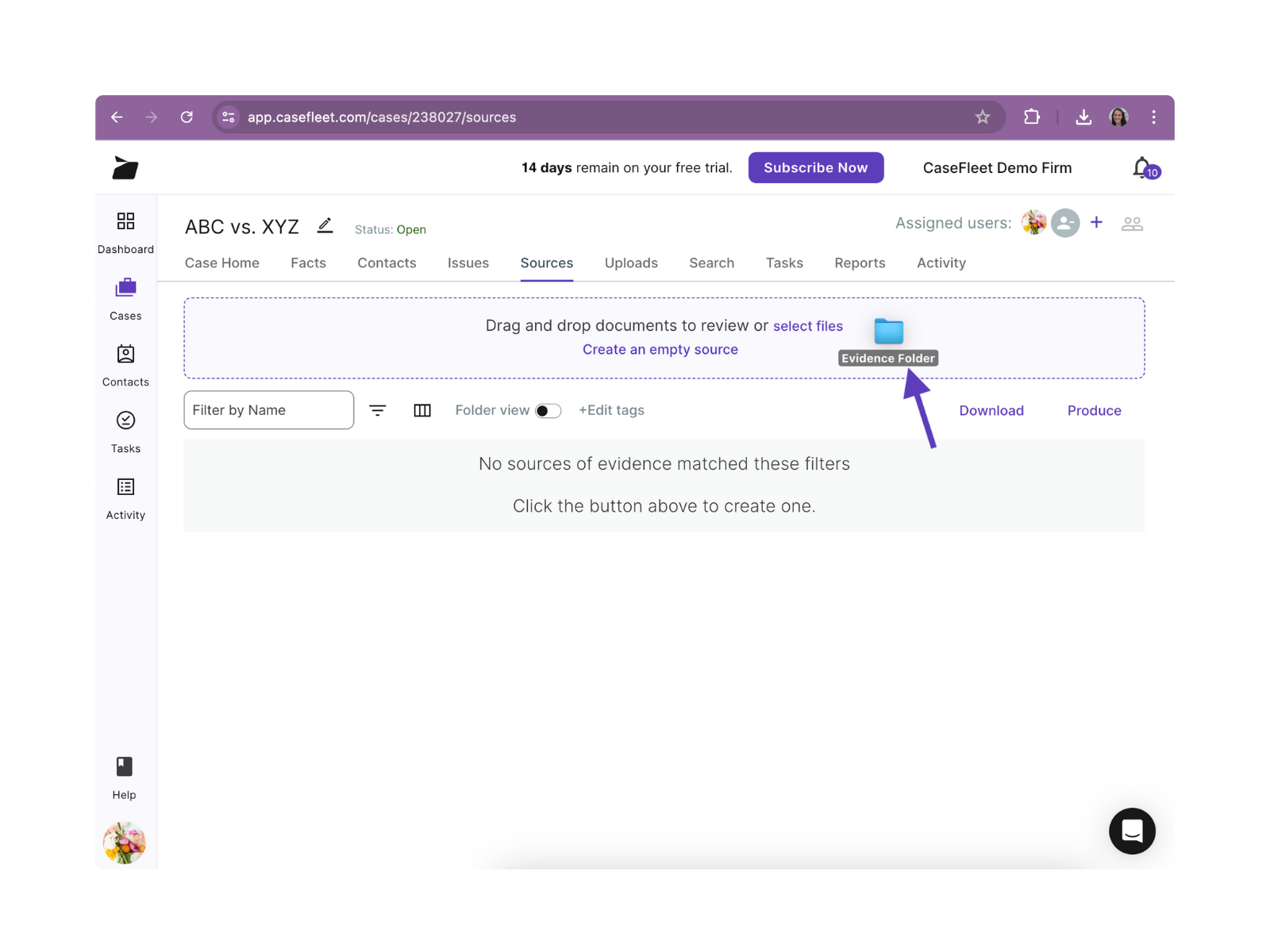The height and width of the screenshot is (952, 1270).
Task: Open browser extensions puzzle icon
Action: tap(1032, 117)
